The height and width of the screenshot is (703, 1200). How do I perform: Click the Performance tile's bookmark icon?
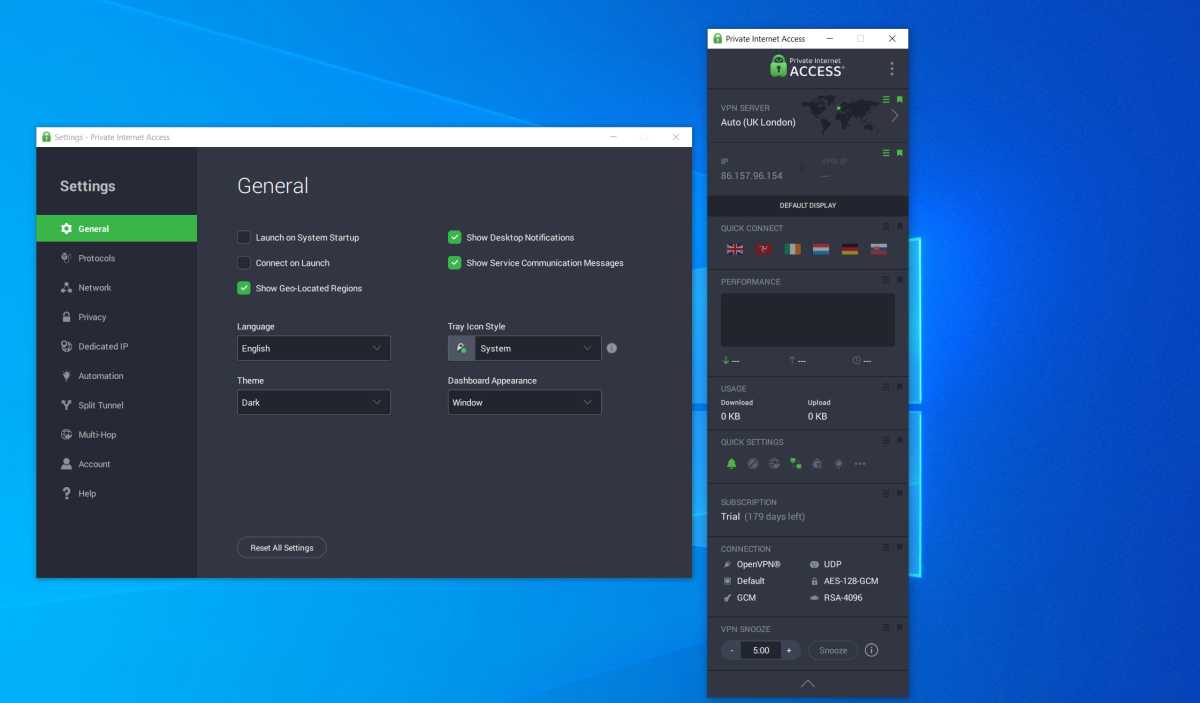pos(900,280)
